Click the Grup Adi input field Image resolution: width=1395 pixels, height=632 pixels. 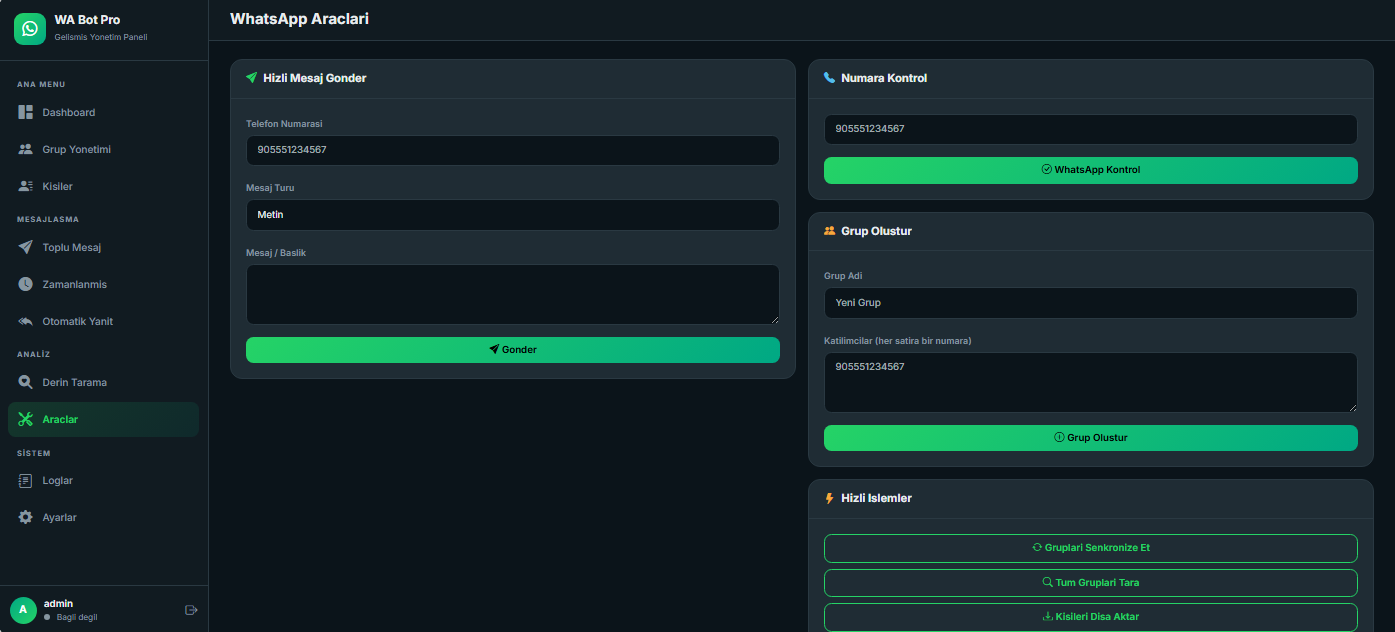[x=1090, y=303]
